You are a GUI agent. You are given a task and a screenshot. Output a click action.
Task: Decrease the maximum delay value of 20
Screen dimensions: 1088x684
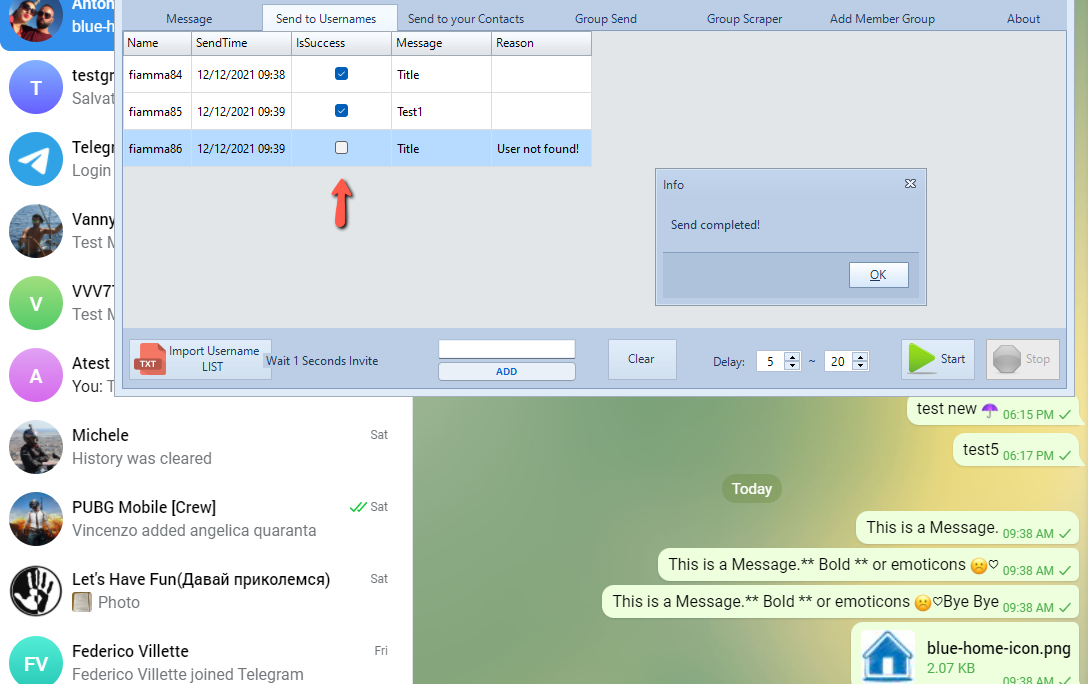[860, 366]
